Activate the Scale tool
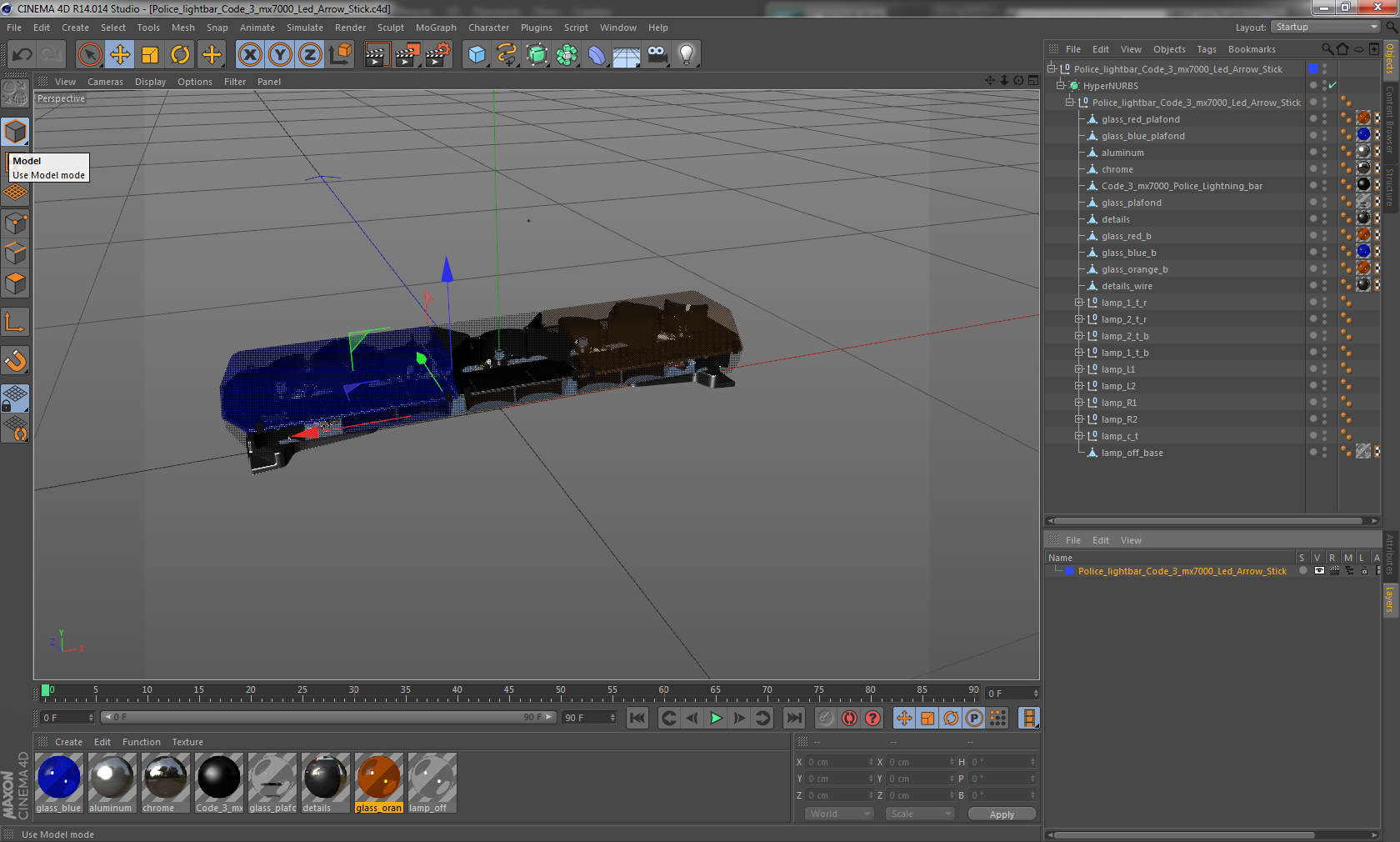 pyautogui.click(x=150, y=55)
